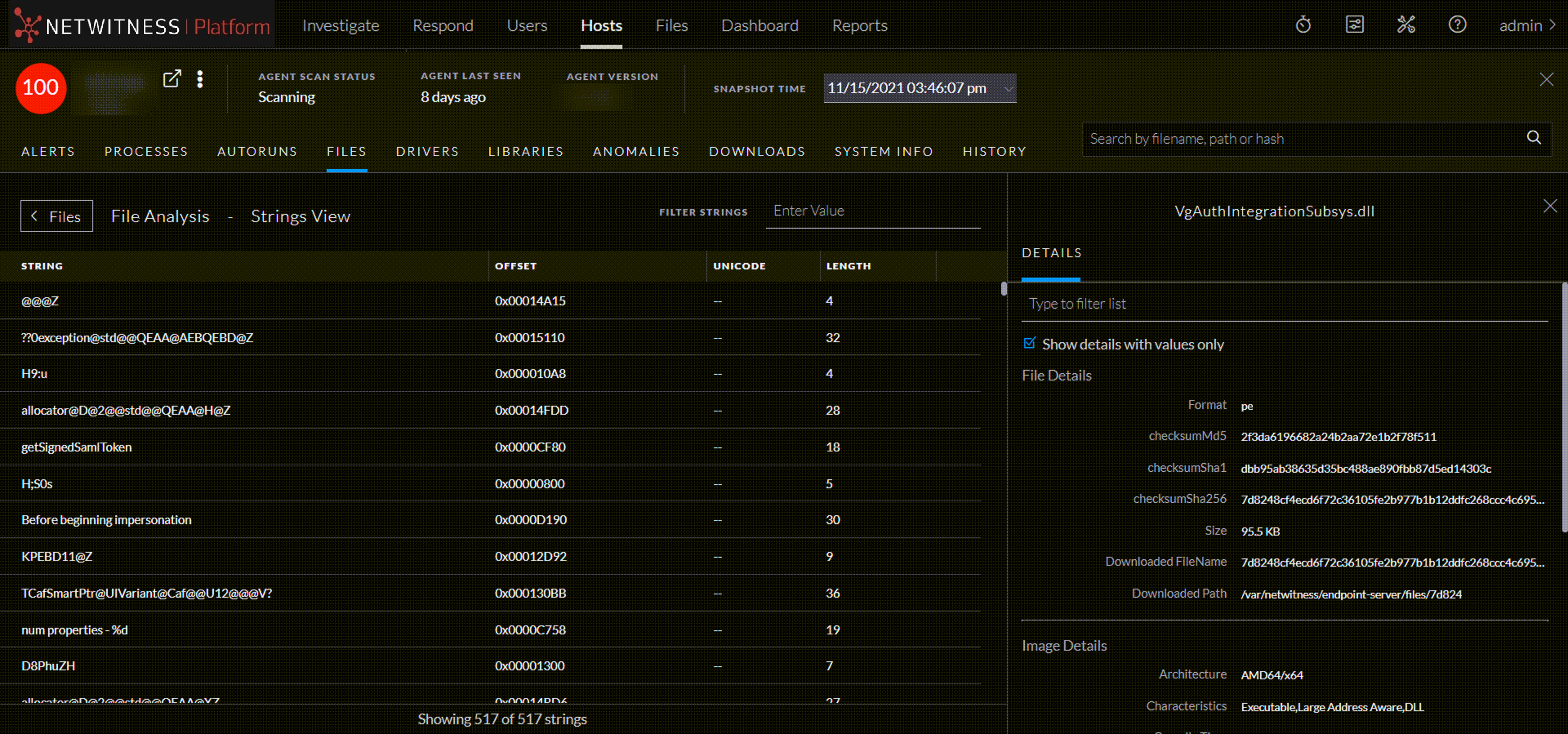Close the VgAuthIntegrationSubsys.dll details panel
The width and height of the screenshot is (1568, 734).
pos(1550,206)
